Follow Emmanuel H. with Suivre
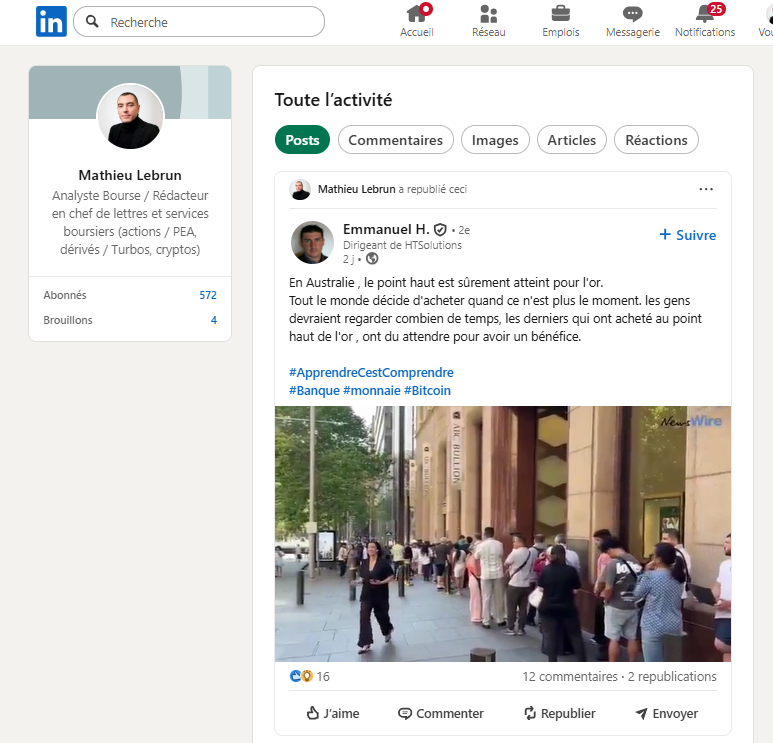This screenshot has width=773, height=743. [688, 235]
